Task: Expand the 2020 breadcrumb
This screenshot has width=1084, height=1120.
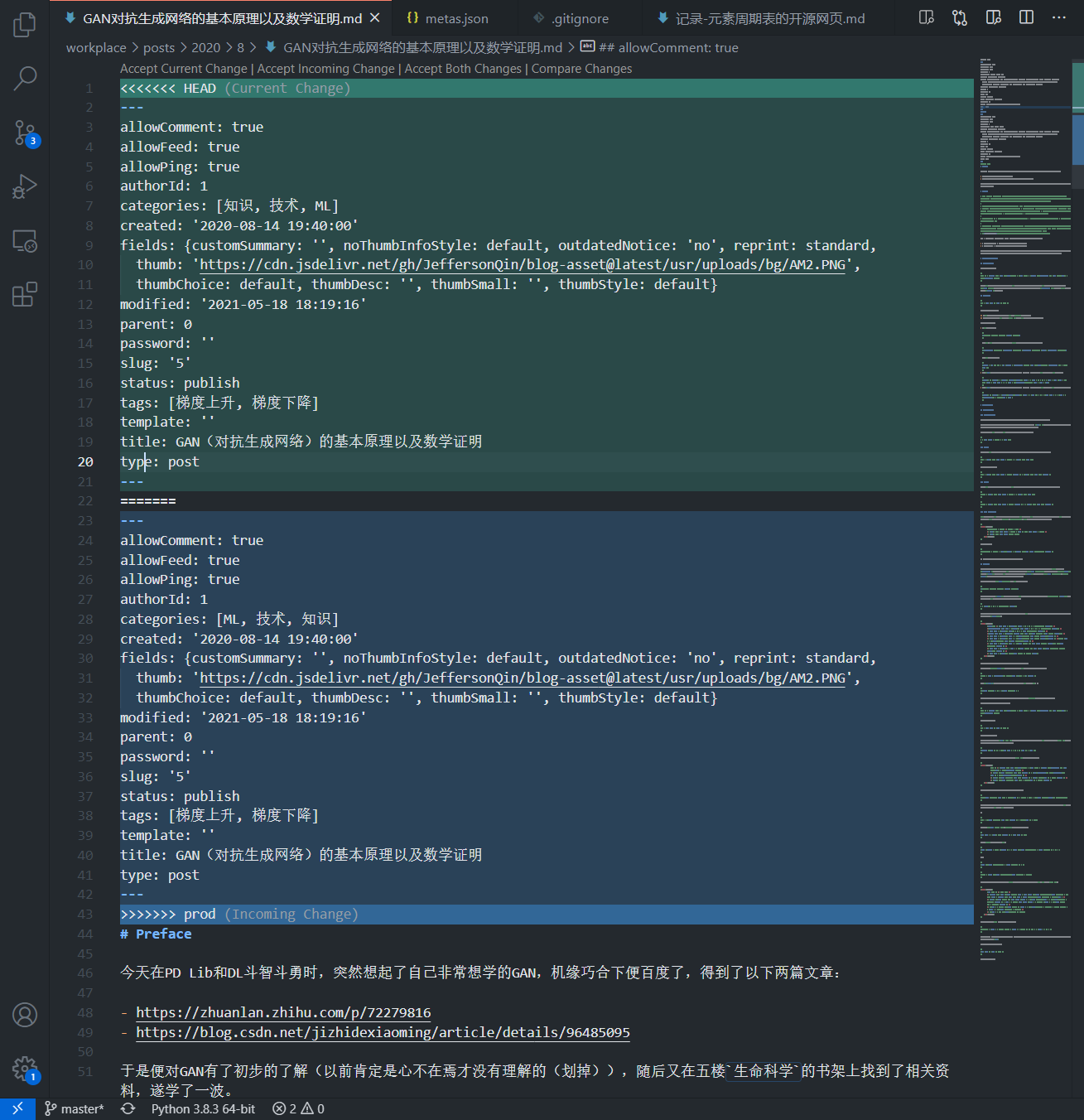Action: pos(205,47)
